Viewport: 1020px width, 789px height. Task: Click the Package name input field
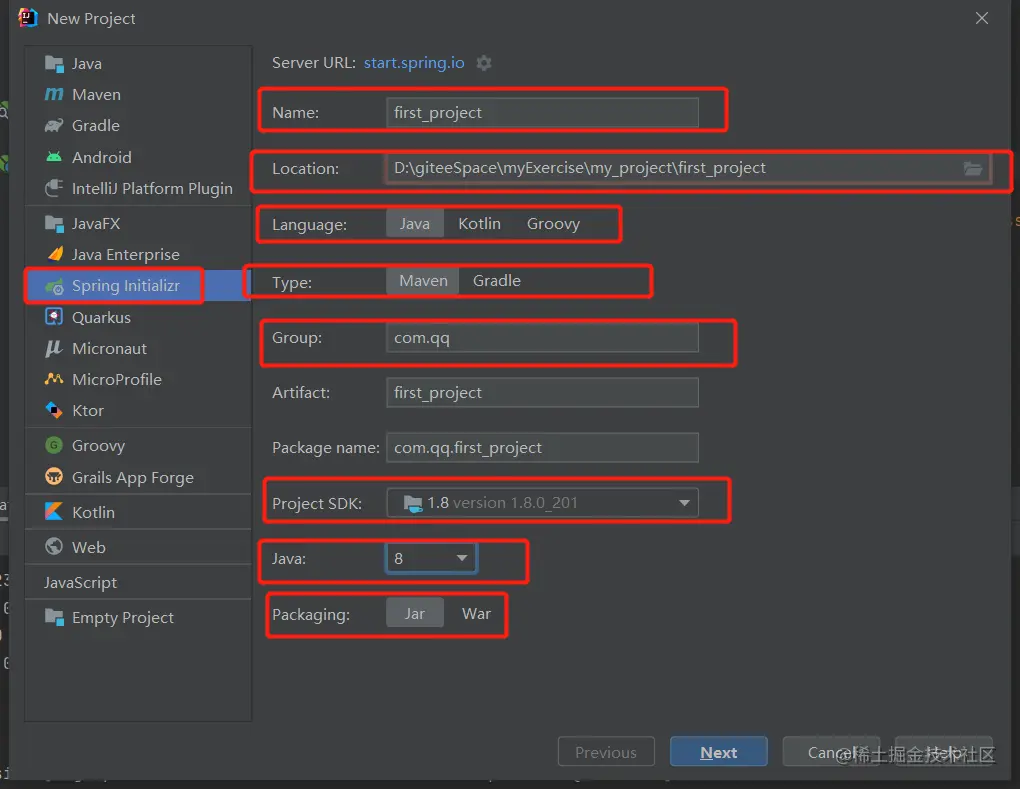(x=543, y=448)
